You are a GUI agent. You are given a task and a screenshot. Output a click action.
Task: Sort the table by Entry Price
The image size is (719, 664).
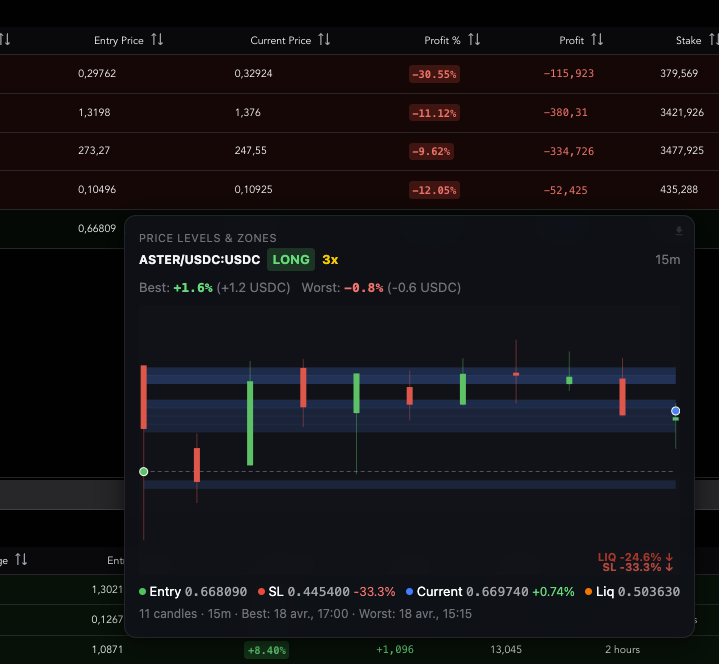click(x=157, y=40)
